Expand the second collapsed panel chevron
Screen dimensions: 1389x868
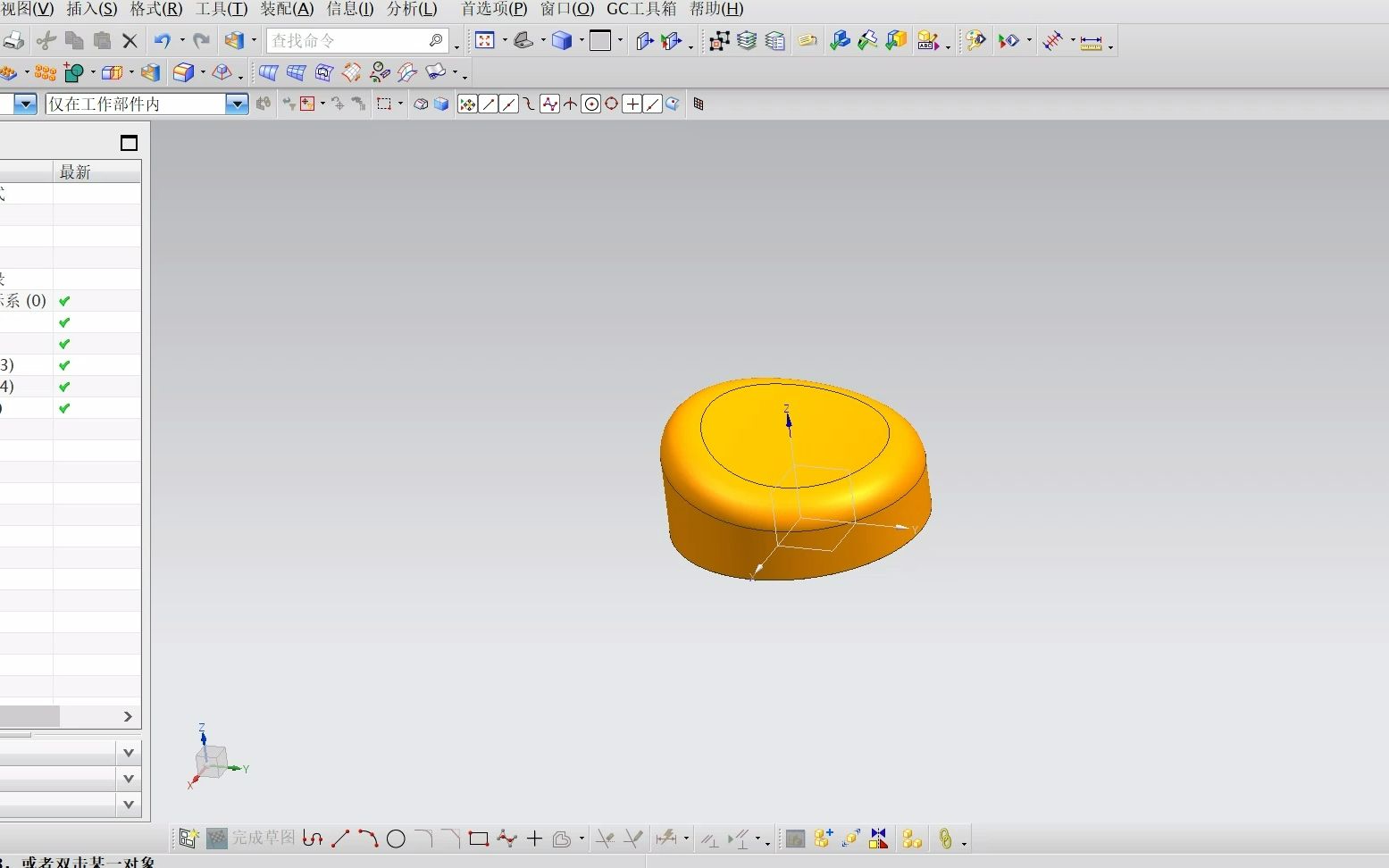[129, 779]
